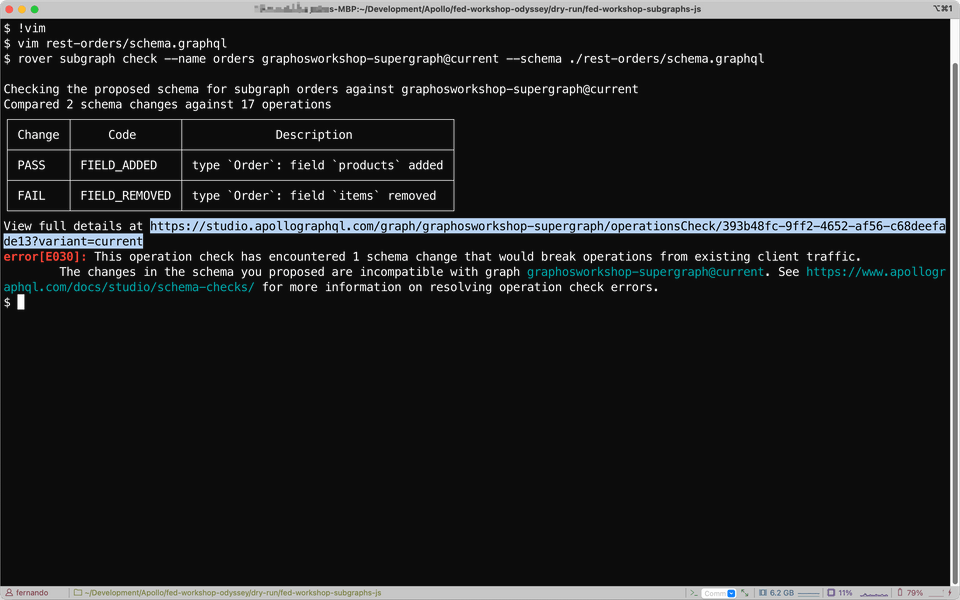Click the charging bolt icon in status bar
The width and height of the screenshot is (960, 600).
pyautogui.click(x=950, y=593)
